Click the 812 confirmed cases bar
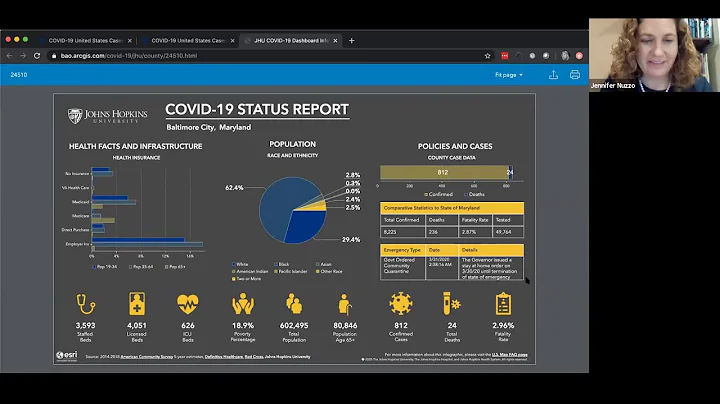The image size is (720, 404). [x=444, y=172]
